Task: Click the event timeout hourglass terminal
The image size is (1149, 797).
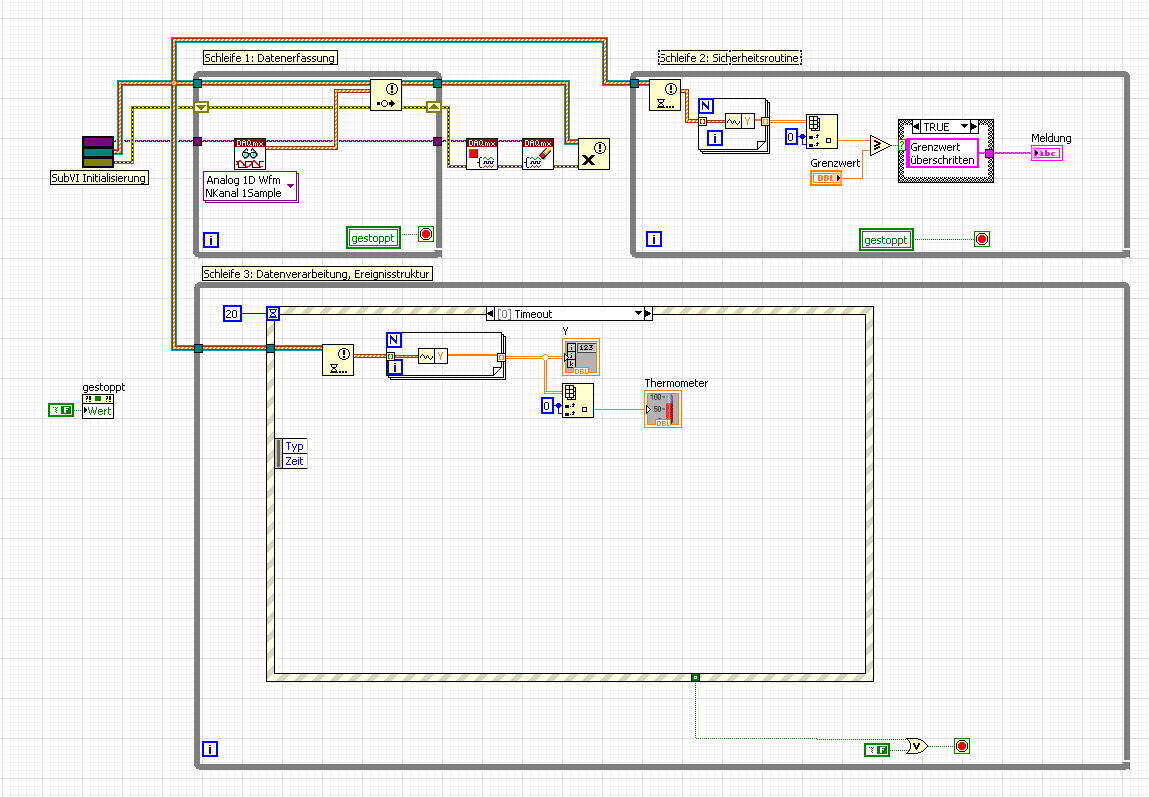Action: tap(273, 314)
